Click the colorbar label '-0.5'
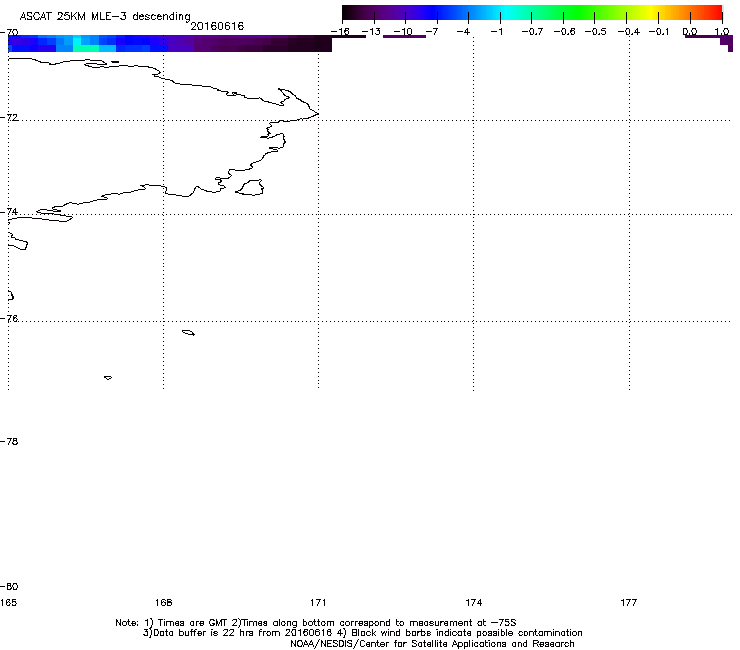The image size is (740, 650). point(596,32)
